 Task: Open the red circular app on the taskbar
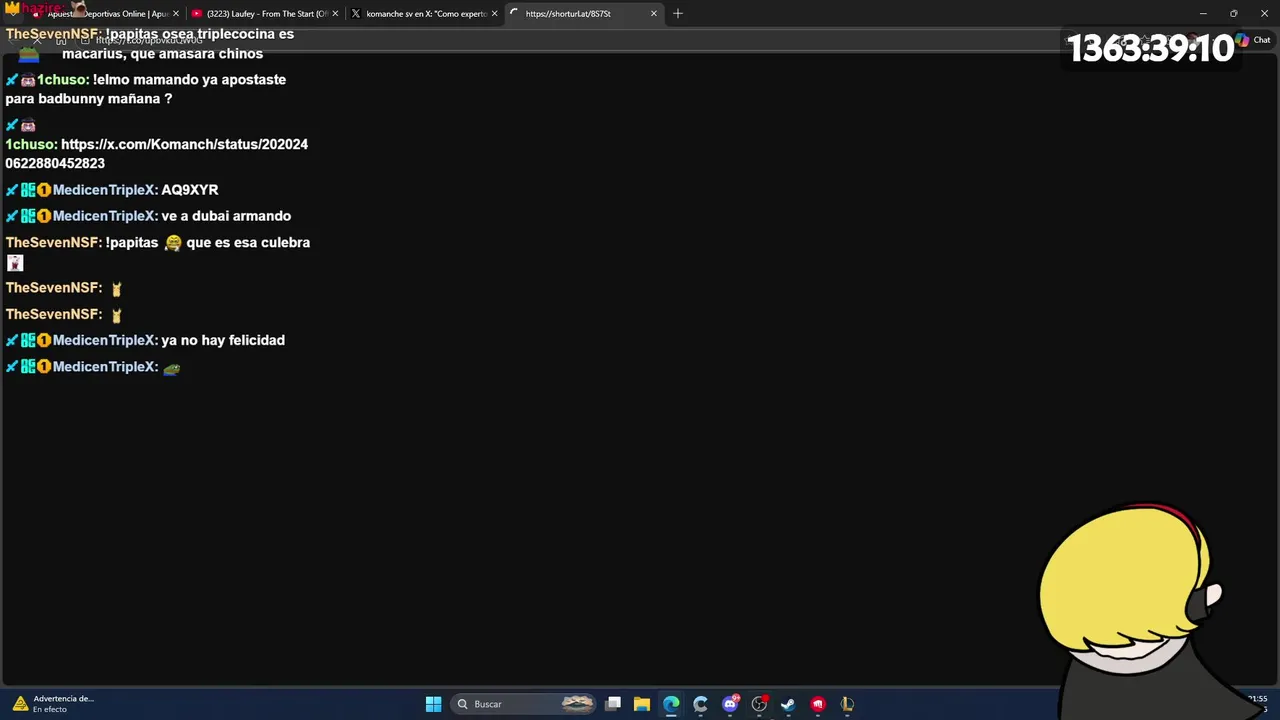coord(818,704)
